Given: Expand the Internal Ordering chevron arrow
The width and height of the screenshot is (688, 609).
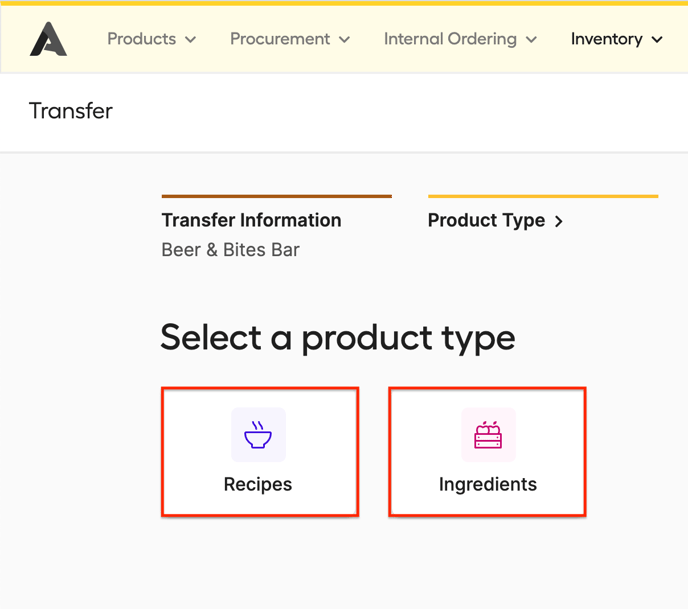Looking at the screenshot, I should [x=531, y=39].
